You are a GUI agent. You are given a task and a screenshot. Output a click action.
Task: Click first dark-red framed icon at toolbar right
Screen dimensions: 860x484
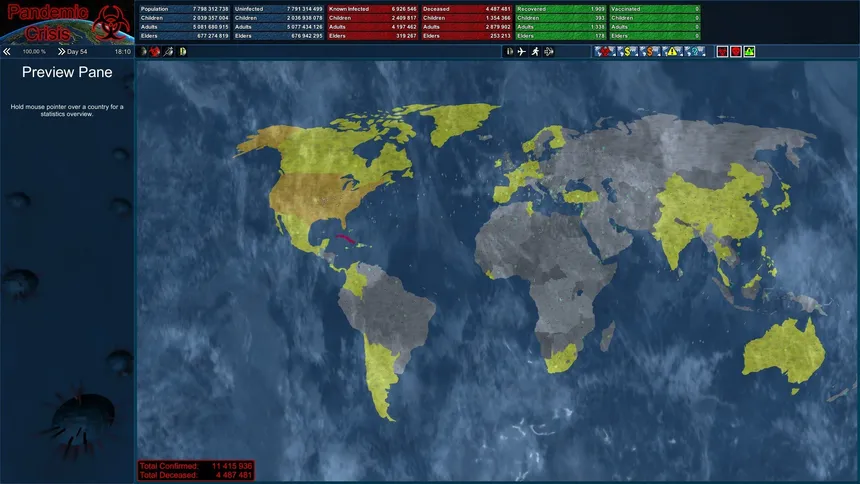[722, 52]
